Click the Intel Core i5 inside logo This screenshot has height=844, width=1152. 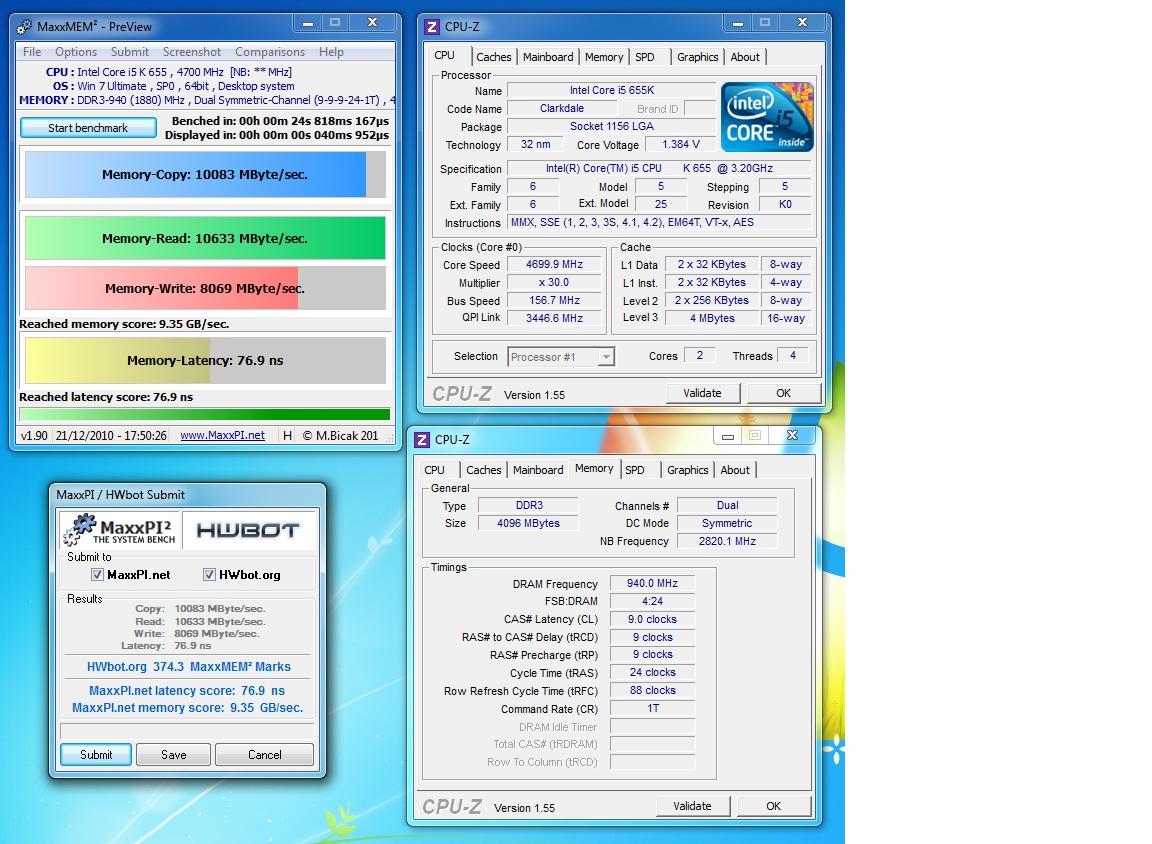pyautogui.click(x=767, y=117)
